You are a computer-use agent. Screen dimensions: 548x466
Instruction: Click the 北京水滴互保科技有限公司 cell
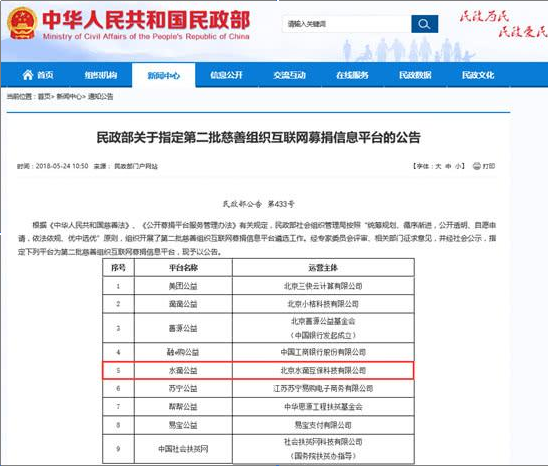click(323, 370)
